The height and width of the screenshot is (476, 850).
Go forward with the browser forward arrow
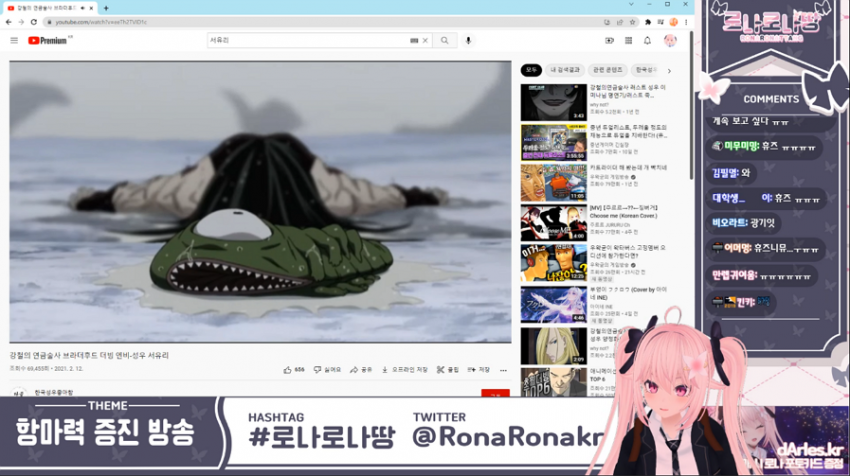pos(21,22)
